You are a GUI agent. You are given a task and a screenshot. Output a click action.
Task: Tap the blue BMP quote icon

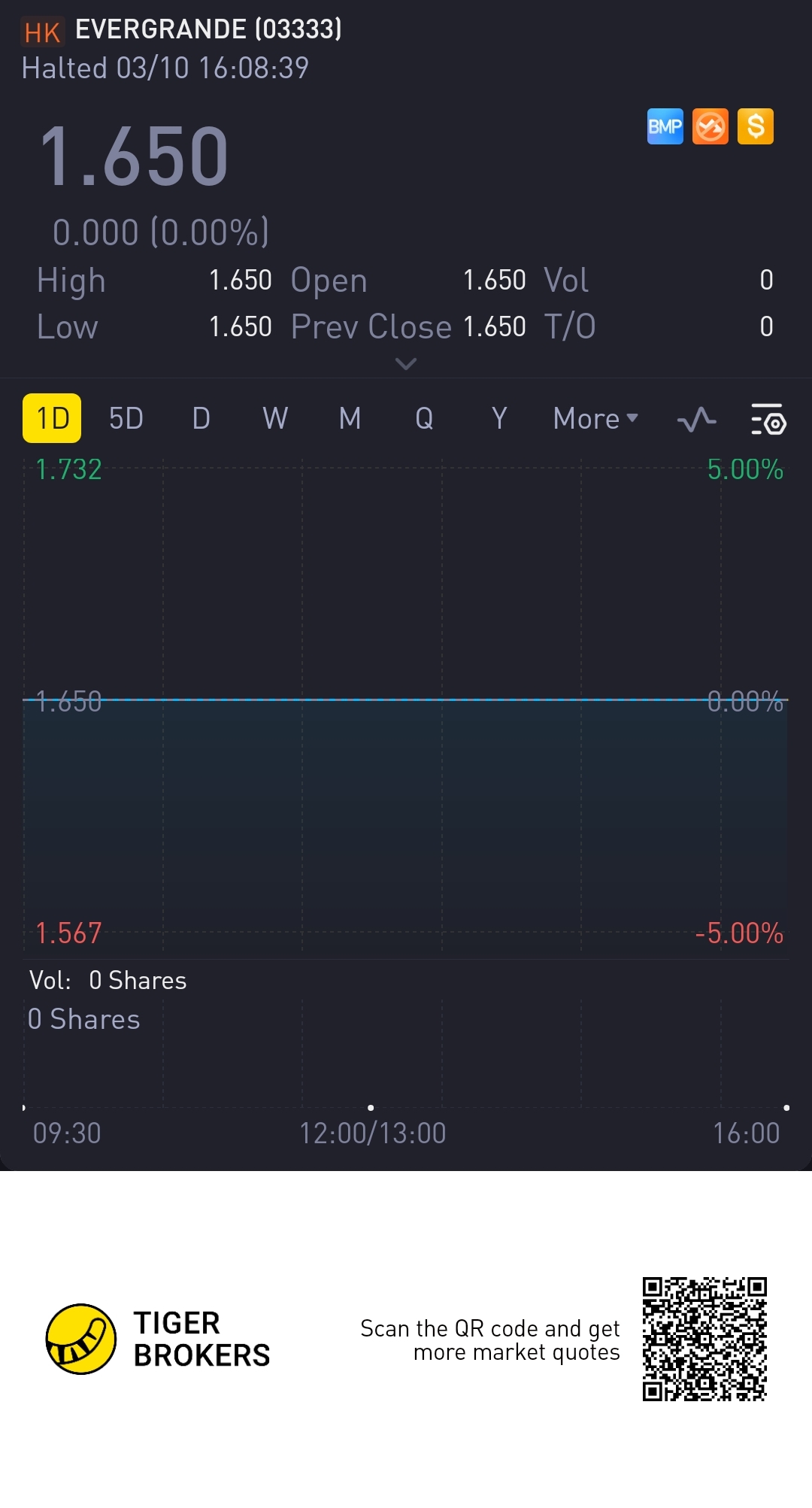665,126
